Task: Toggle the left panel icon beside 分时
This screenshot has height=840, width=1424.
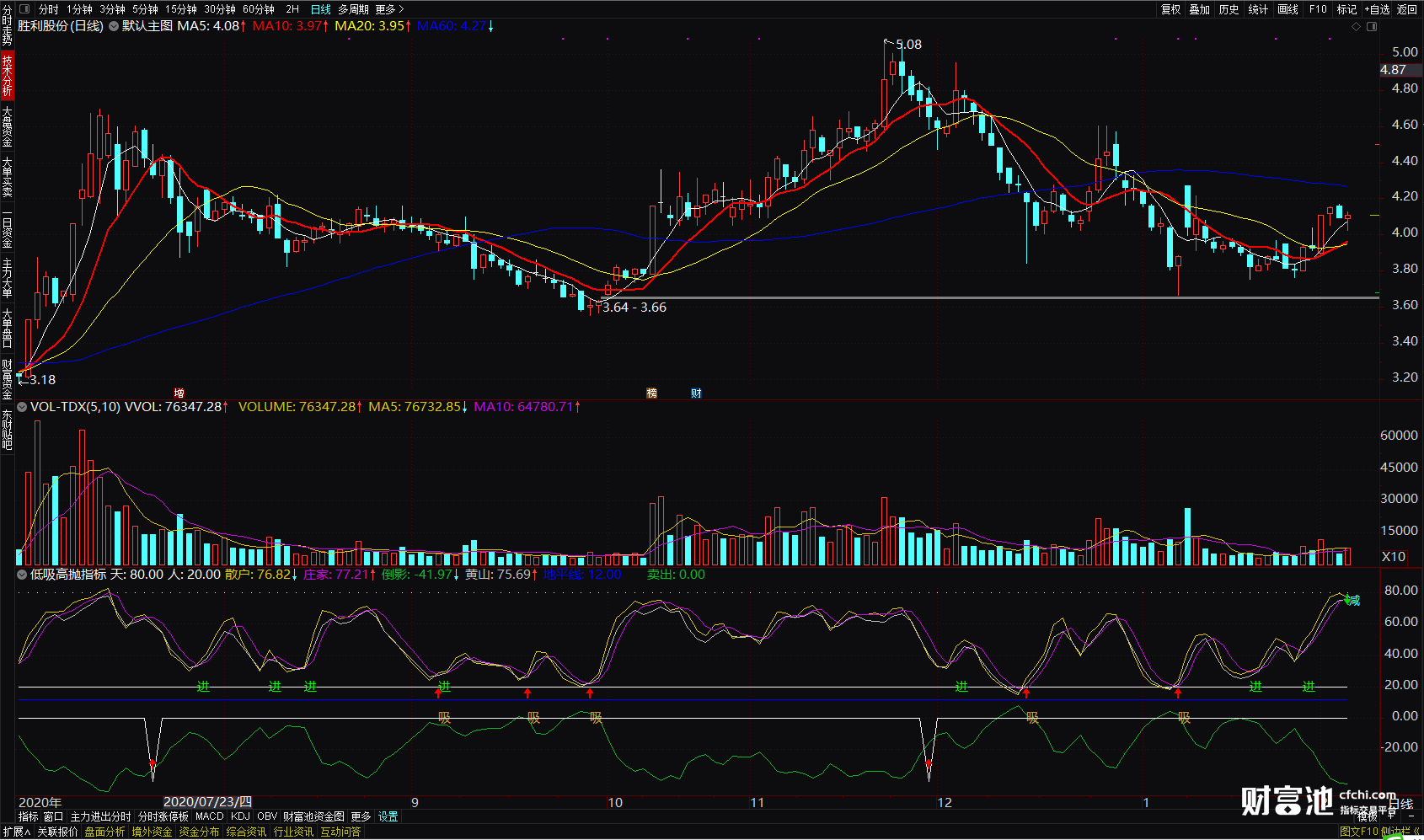Action: click(24, 9)
